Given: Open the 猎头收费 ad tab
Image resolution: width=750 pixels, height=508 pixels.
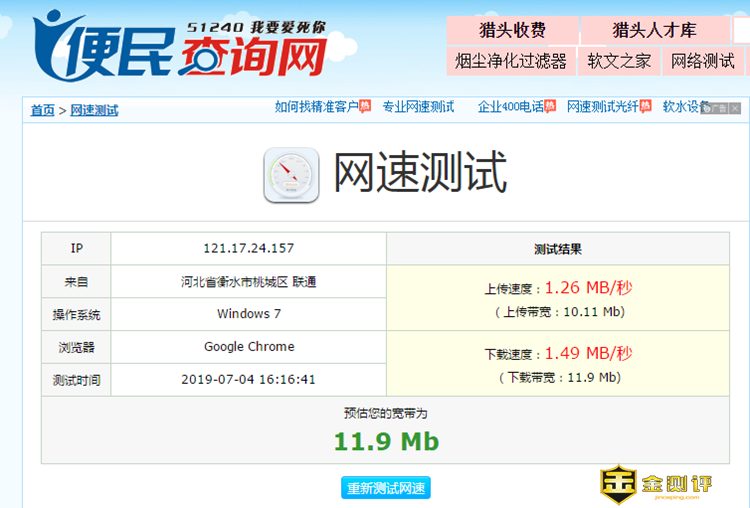Looking at the screenshot, I should [x=512, y=30].
